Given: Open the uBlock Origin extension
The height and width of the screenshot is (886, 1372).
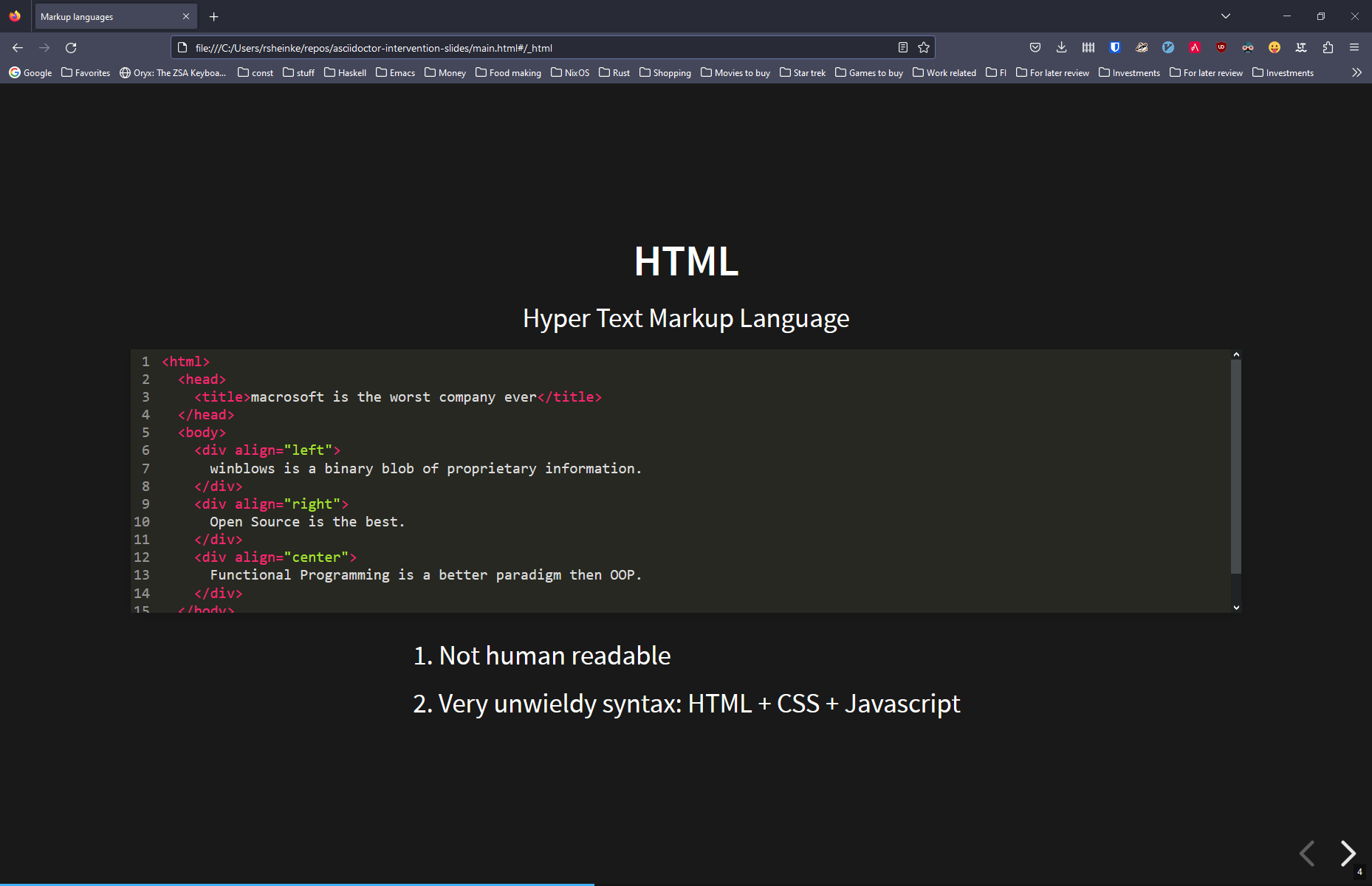Looking at the screenshot, I should click(1221, 47).
